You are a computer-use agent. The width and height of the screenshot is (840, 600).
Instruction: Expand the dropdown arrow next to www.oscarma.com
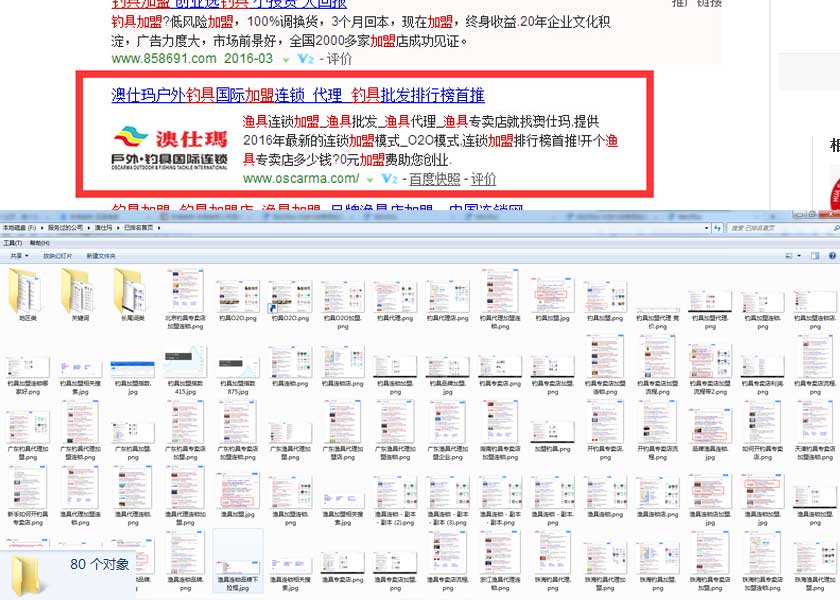[370, 180]
